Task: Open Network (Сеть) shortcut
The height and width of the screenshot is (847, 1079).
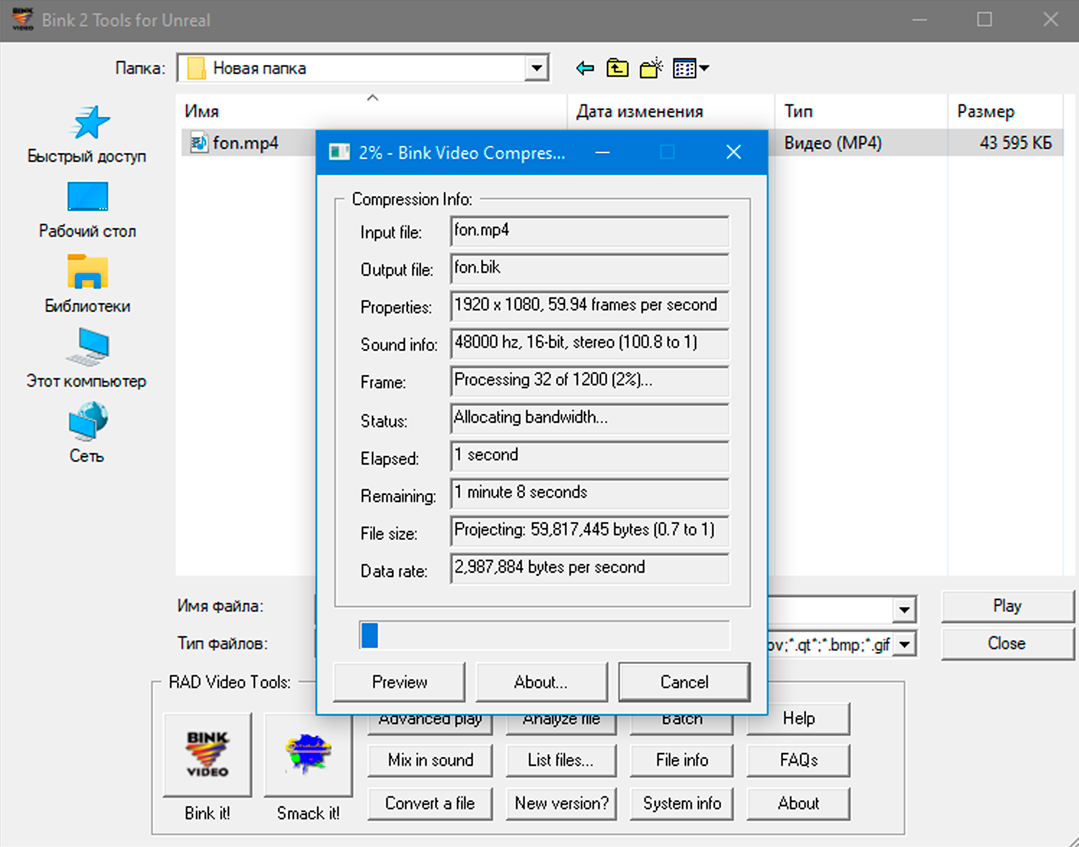Action: [x=87, y=434]
